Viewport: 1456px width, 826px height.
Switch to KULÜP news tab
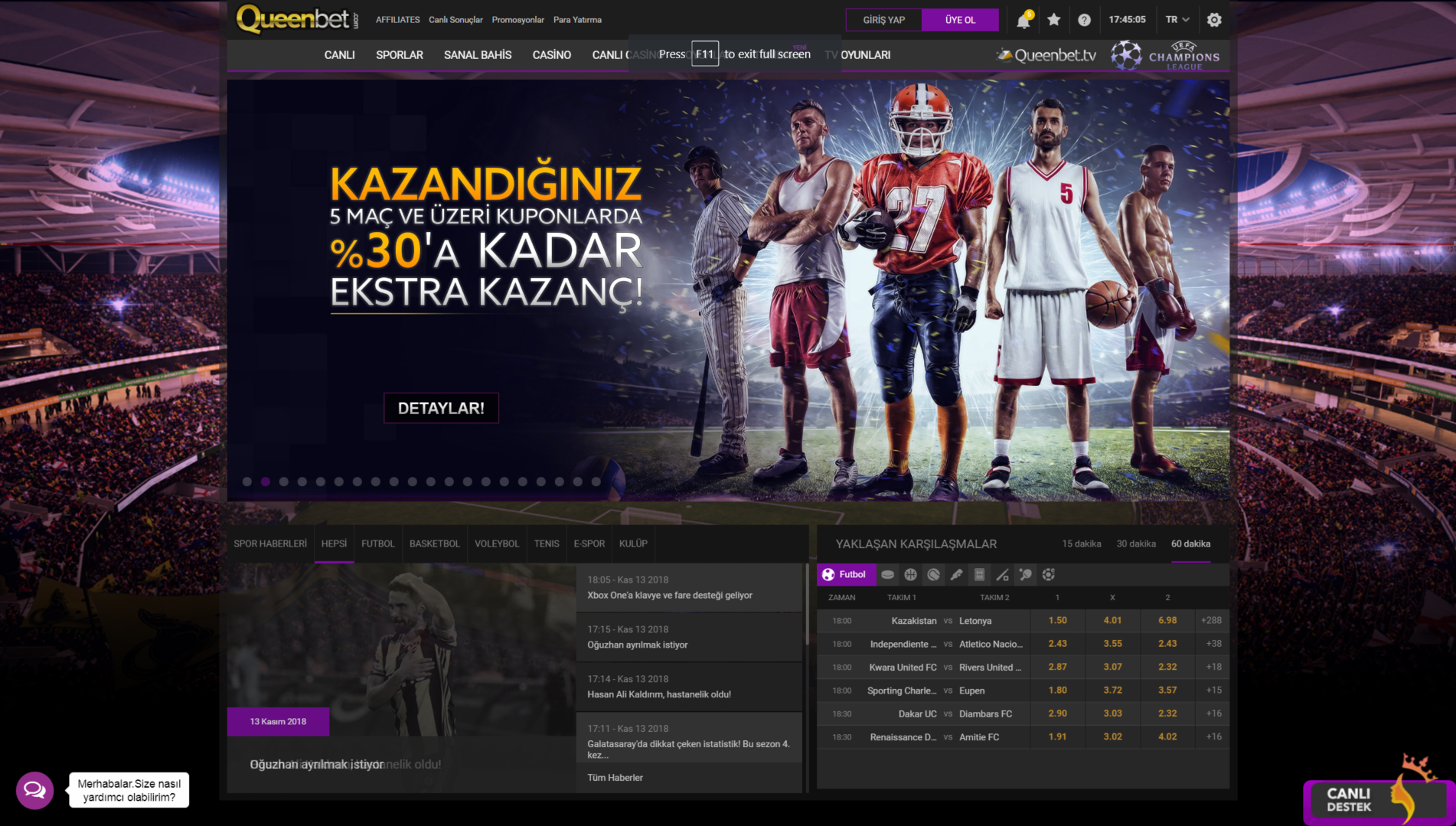point(633,544)
